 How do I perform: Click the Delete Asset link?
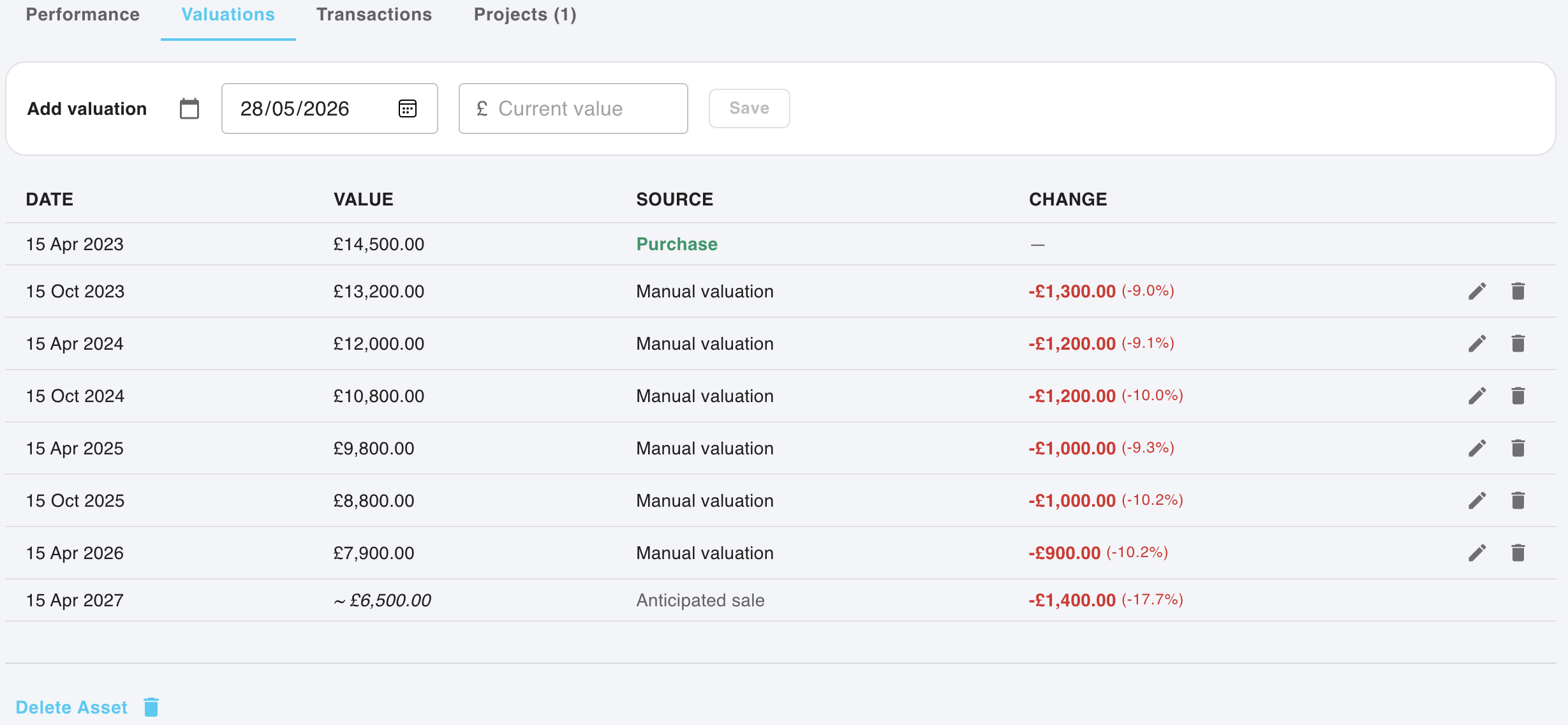point(71,707)
